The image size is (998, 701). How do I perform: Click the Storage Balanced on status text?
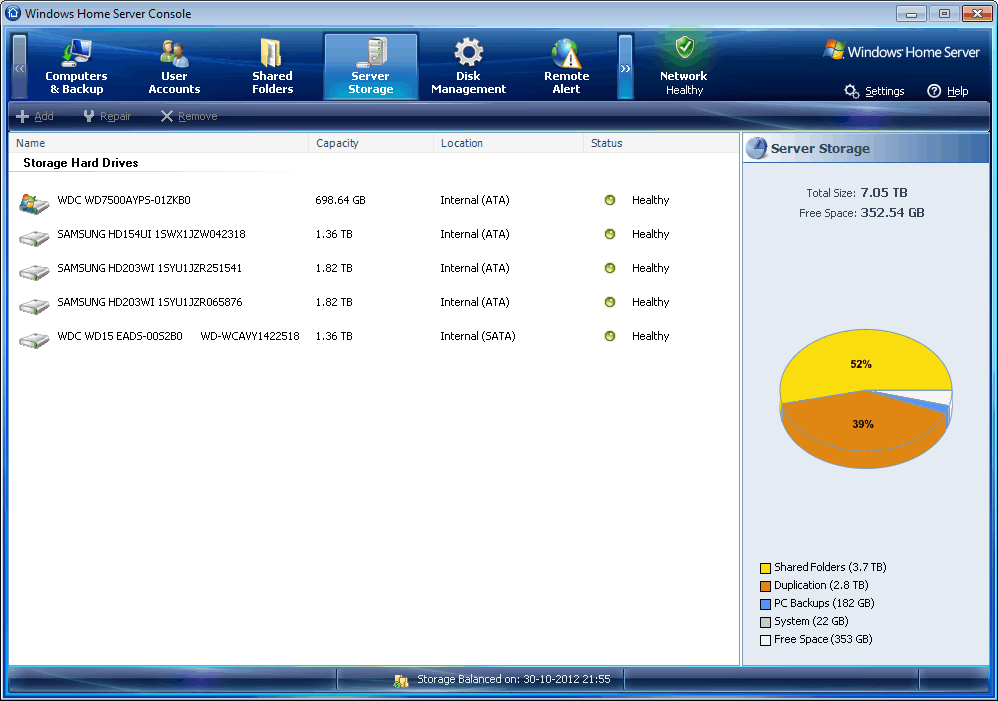514,679
